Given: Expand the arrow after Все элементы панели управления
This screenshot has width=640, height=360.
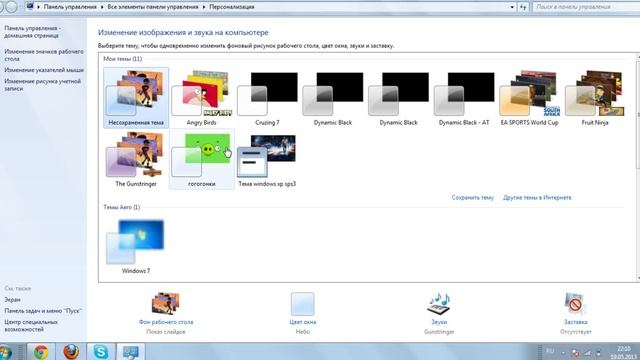Looking at the screenshot, I should click(204, 7).
